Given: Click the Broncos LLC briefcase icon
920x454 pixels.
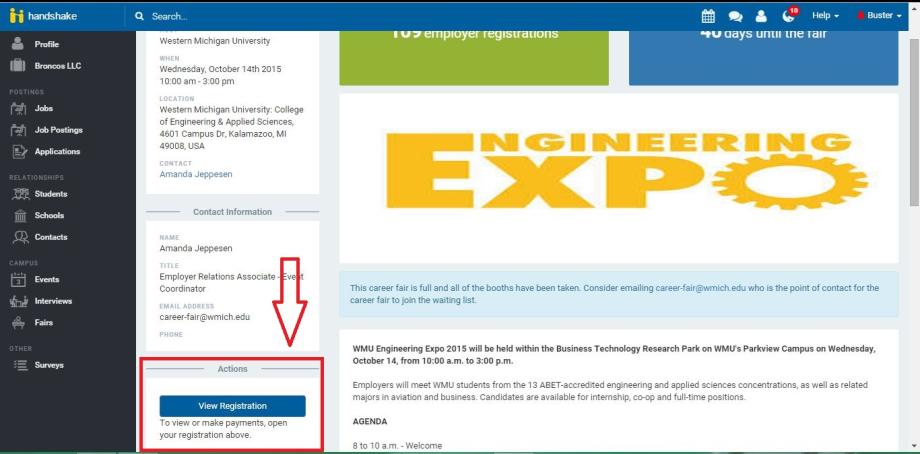Looking at the screenshot, I should [18, 66].
